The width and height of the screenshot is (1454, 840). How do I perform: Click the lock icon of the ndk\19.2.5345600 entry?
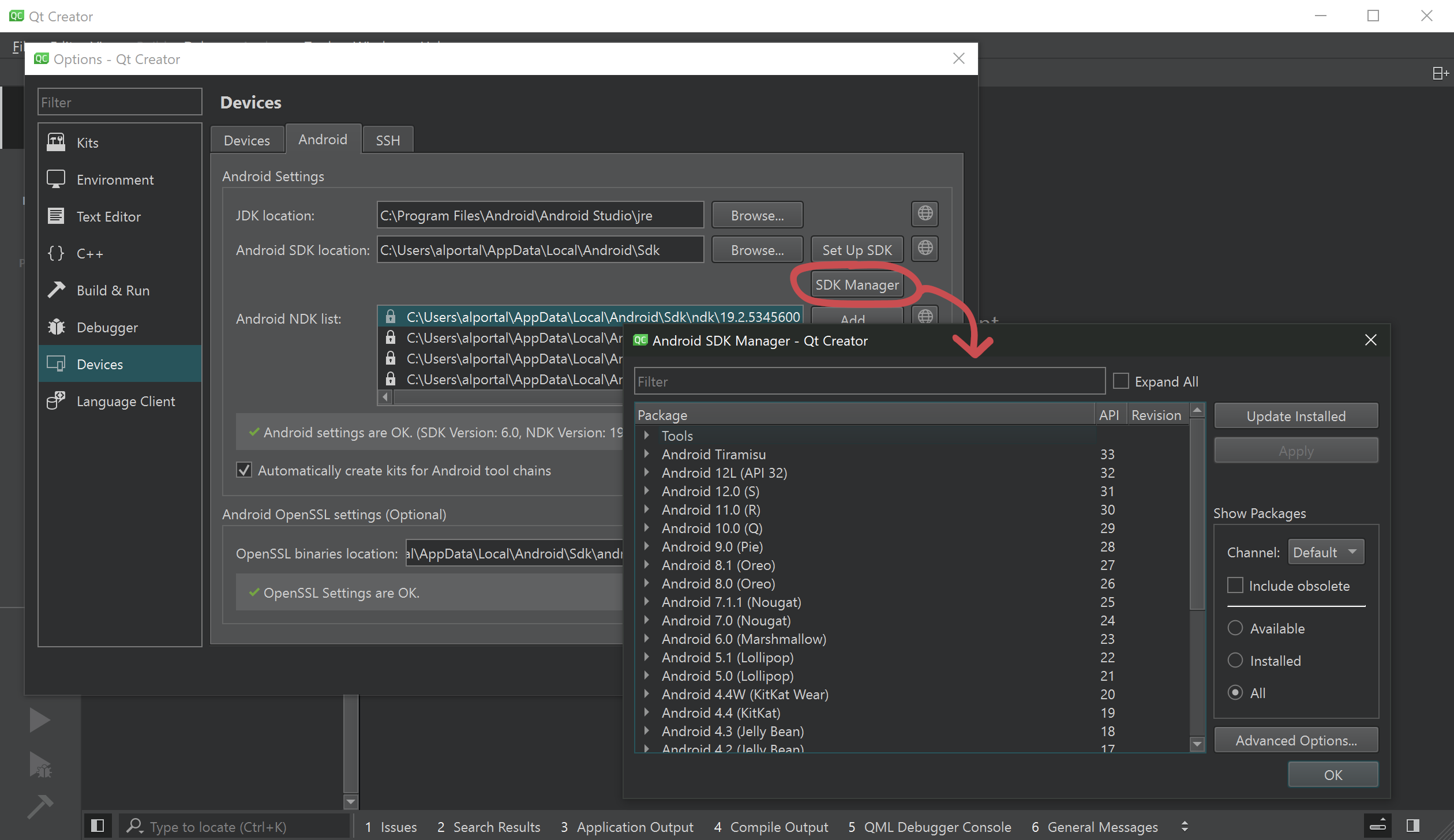click(391, 317)
